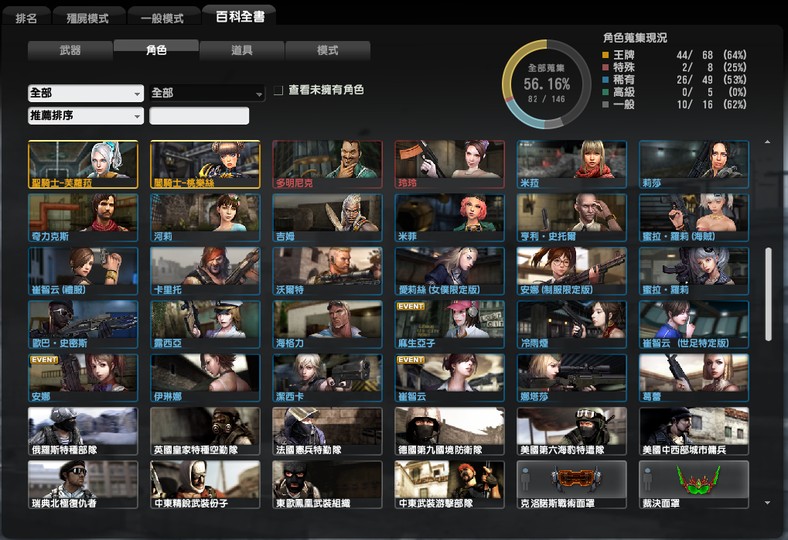Open the 推薦排序 sort dropdown
This screenshot has width=788, height=540.
point(85,116)
